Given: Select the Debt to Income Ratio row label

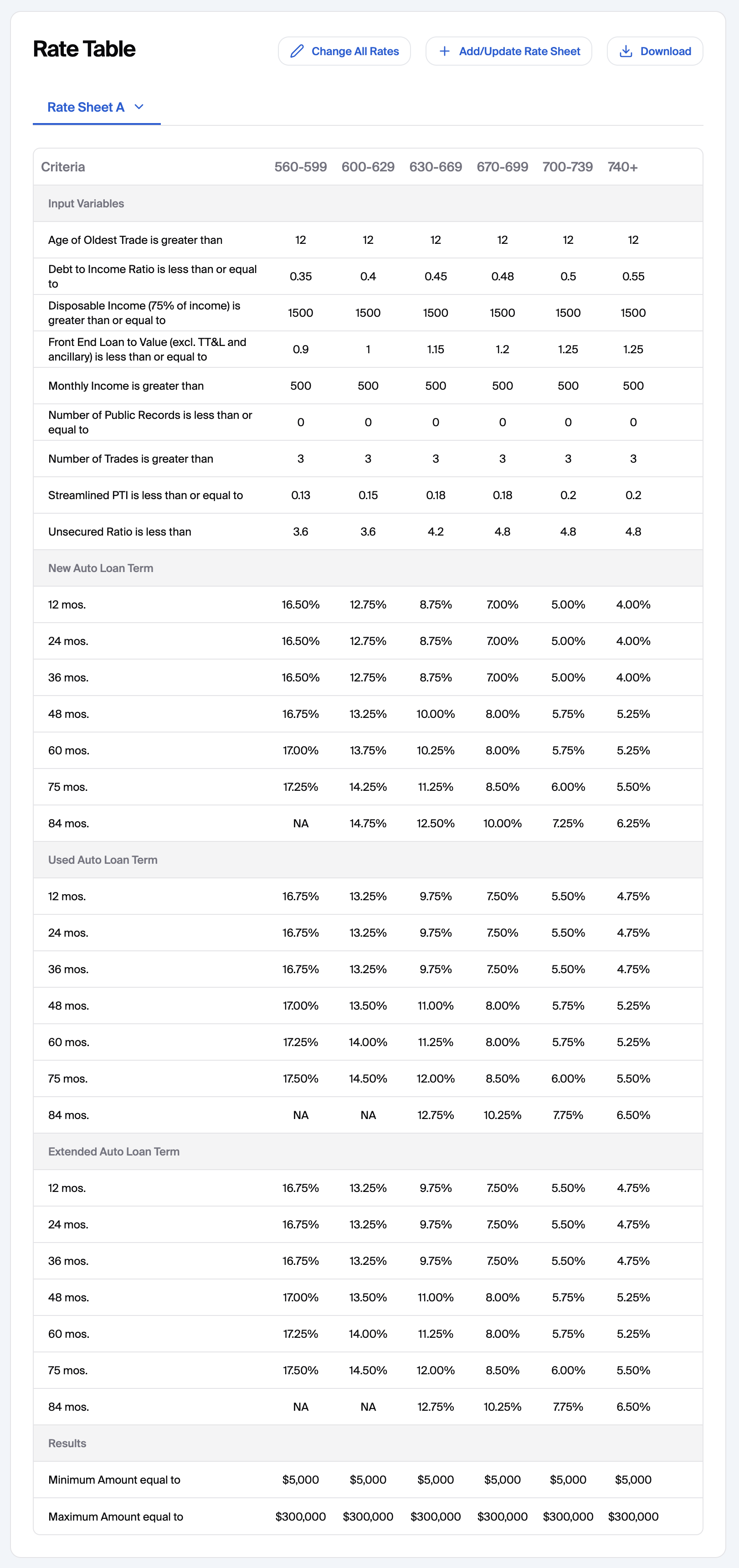Looking at the screenshot, I should coord(152,276).
